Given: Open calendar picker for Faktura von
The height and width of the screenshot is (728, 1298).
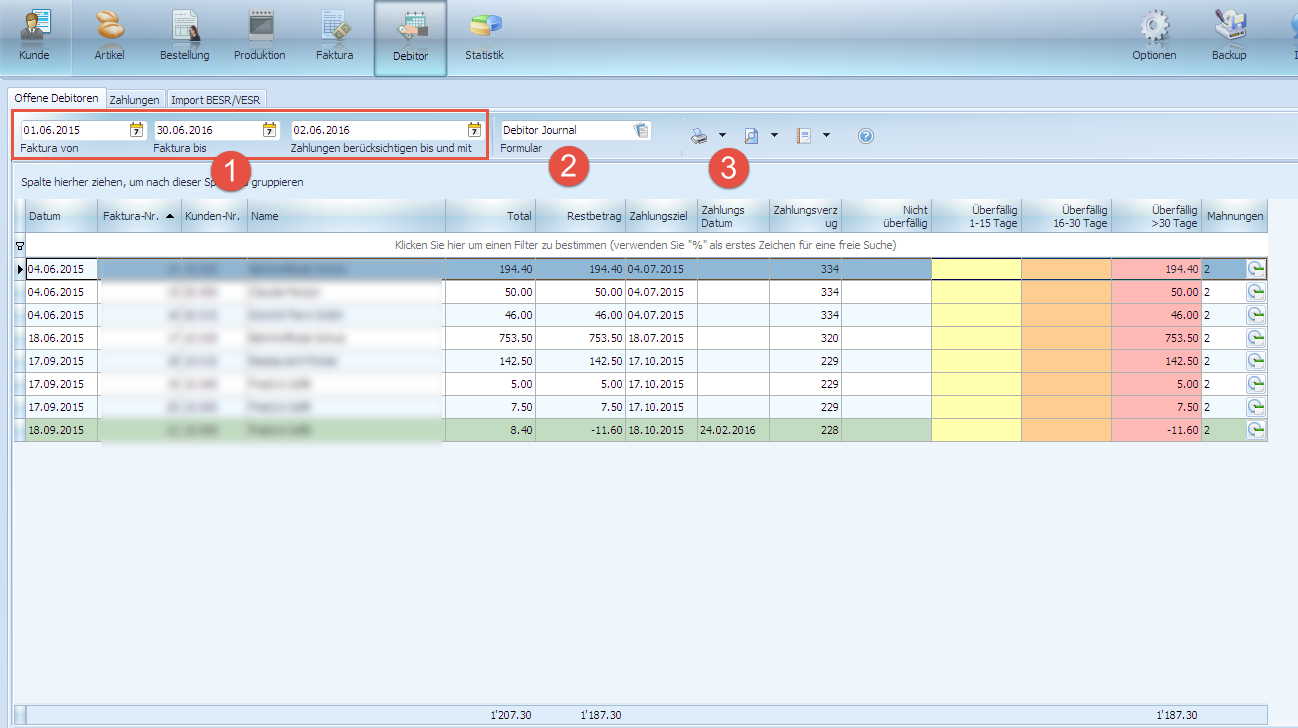Looking at the screenshot, I should [x=136, y=130].
